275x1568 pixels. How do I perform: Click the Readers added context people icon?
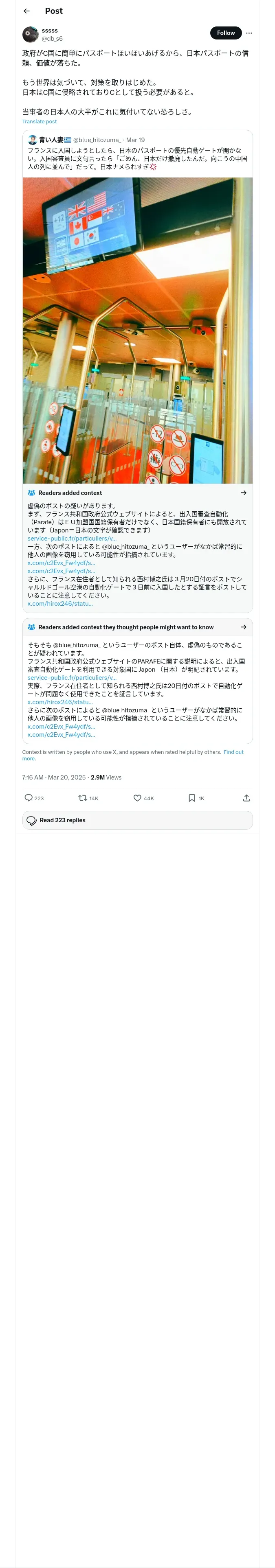(x=31, y=493)
